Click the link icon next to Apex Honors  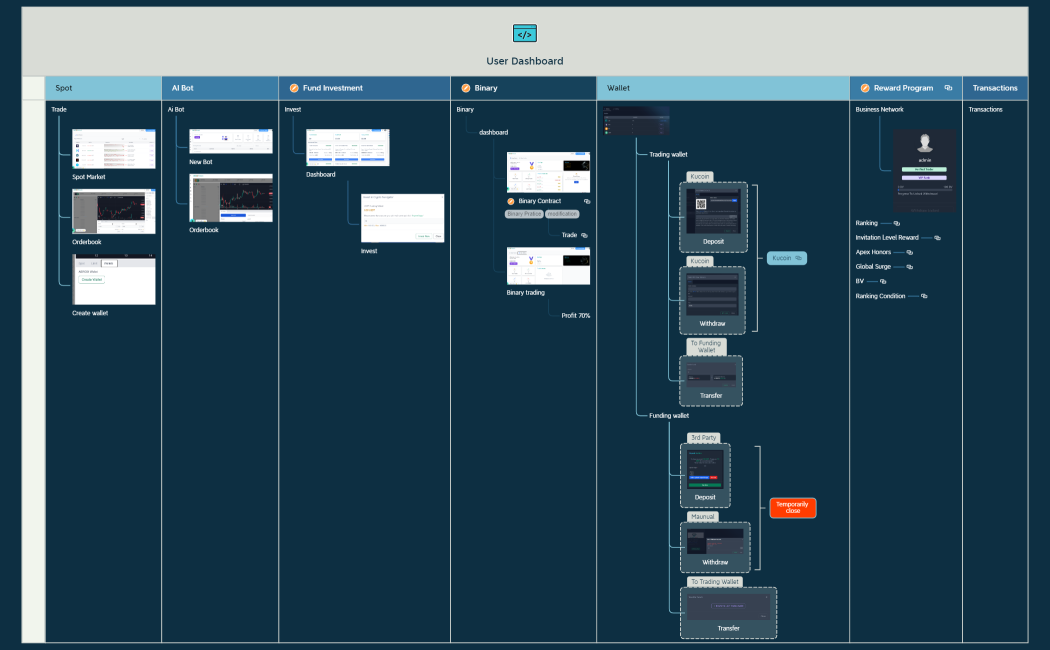point(909,253)
